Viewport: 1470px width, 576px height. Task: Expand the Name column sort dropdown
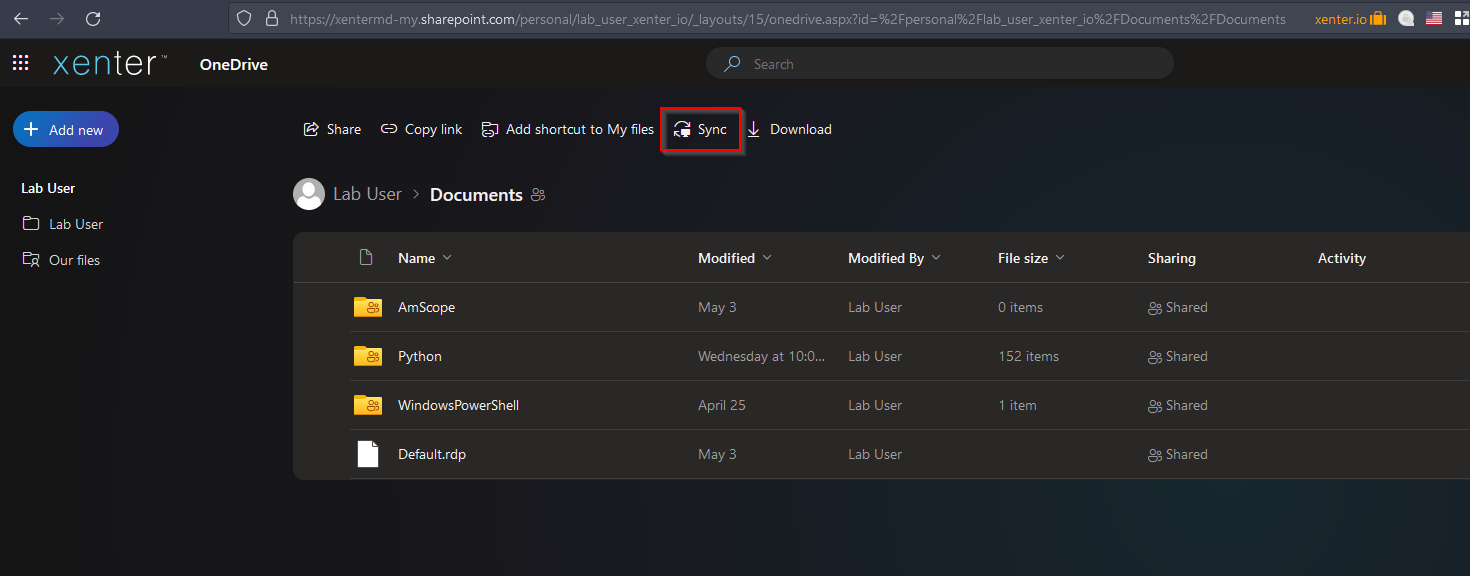(447, 258)
